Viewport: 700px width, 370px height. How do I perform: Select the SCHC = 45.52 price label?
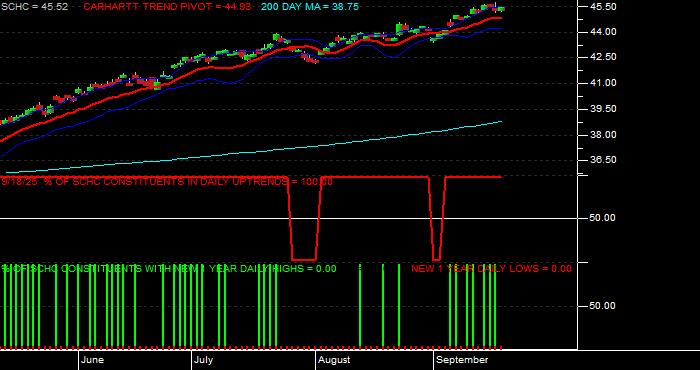click(35, 7)
